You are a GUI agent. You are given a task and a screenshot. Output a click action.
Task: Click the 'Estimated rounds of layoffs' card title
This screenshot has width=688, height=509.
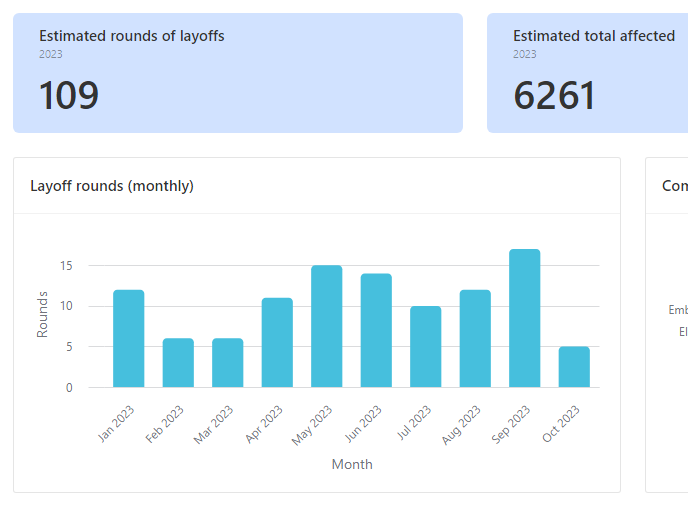click(x=131, y=36)
